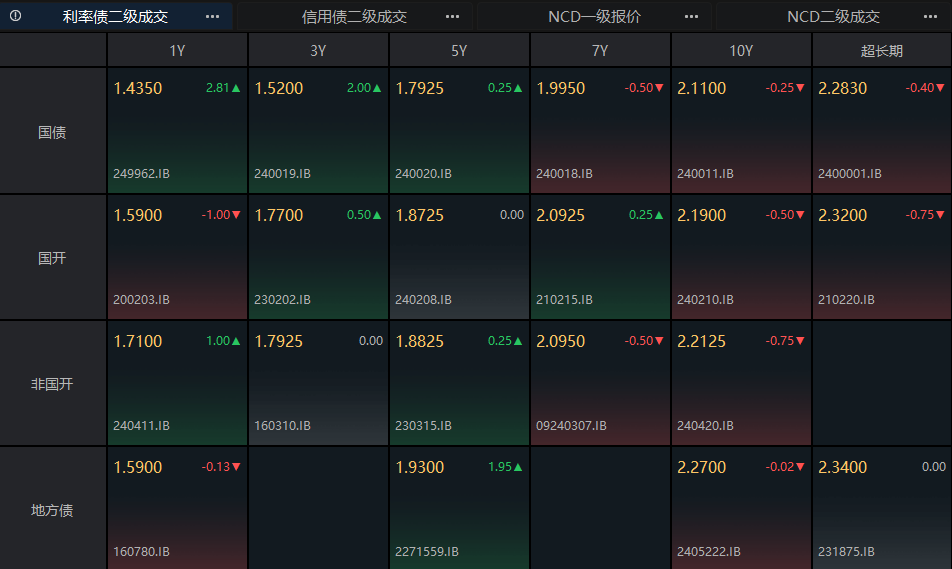Switch to the 信用债二级成交 tab

[355, 16]
